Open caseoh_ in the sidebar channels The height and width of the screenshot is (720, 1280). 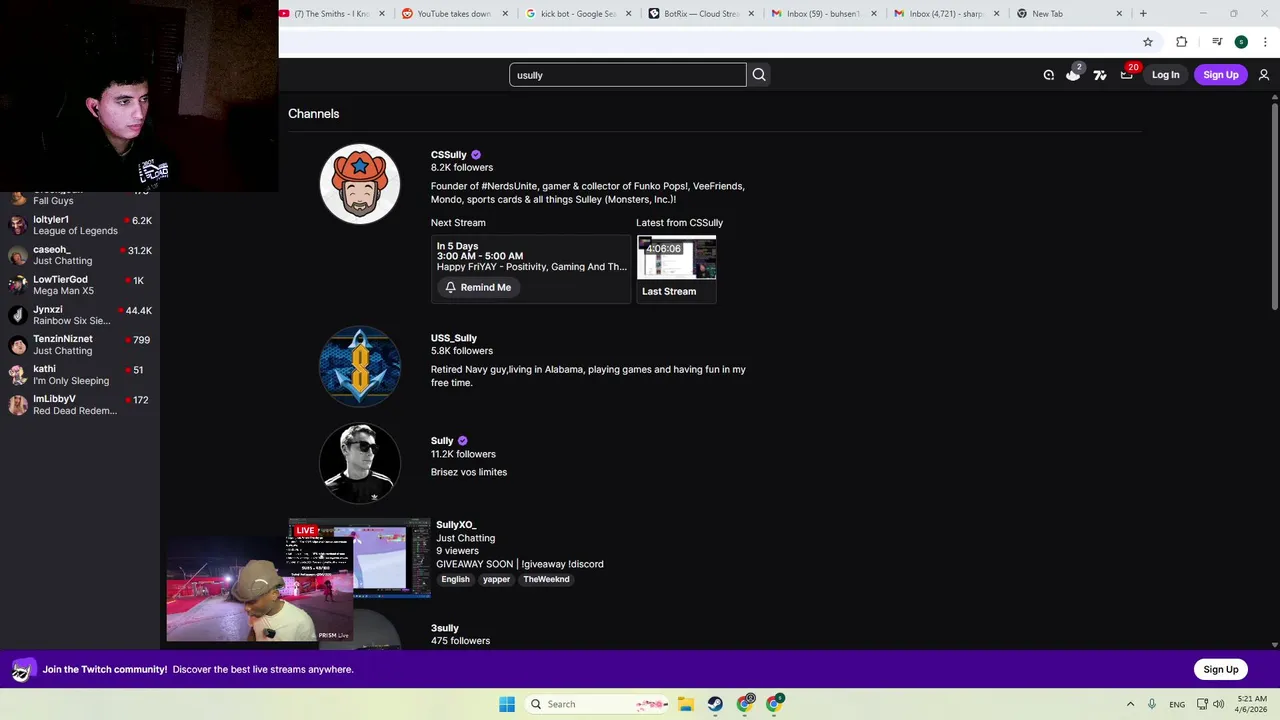[80, 255]
